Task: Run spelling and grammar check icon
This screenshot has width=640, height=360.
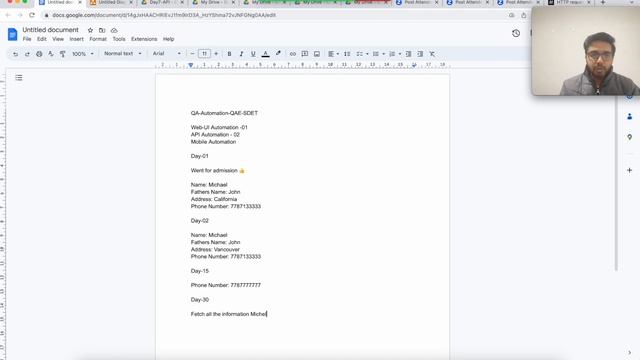Action: (51, 54)
